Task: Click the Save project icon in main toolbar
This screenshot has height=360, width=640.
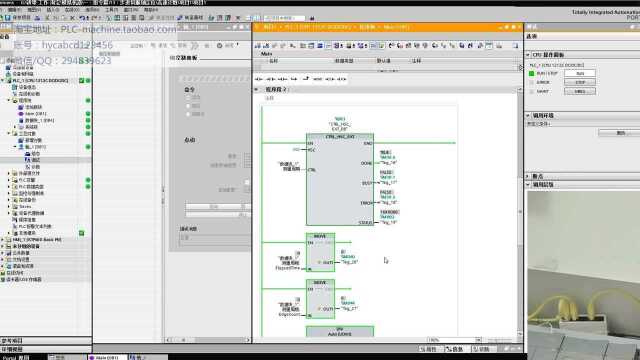Action: [x=8, y=18]
